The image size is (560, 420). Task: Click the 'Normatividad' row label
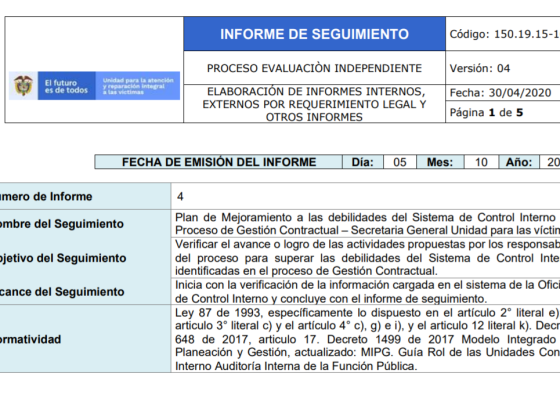point(30,339)
